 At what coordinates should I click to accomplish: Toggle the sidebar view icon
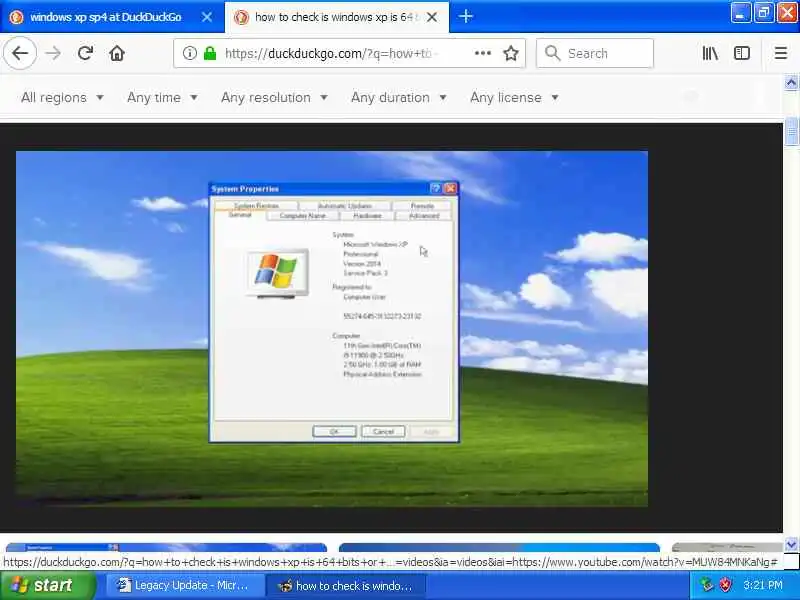[742, 53]
